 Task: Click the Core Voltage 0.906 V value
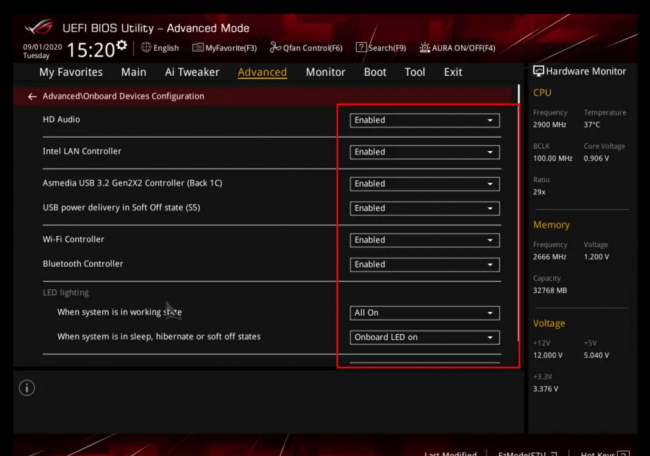click(596, 158)
